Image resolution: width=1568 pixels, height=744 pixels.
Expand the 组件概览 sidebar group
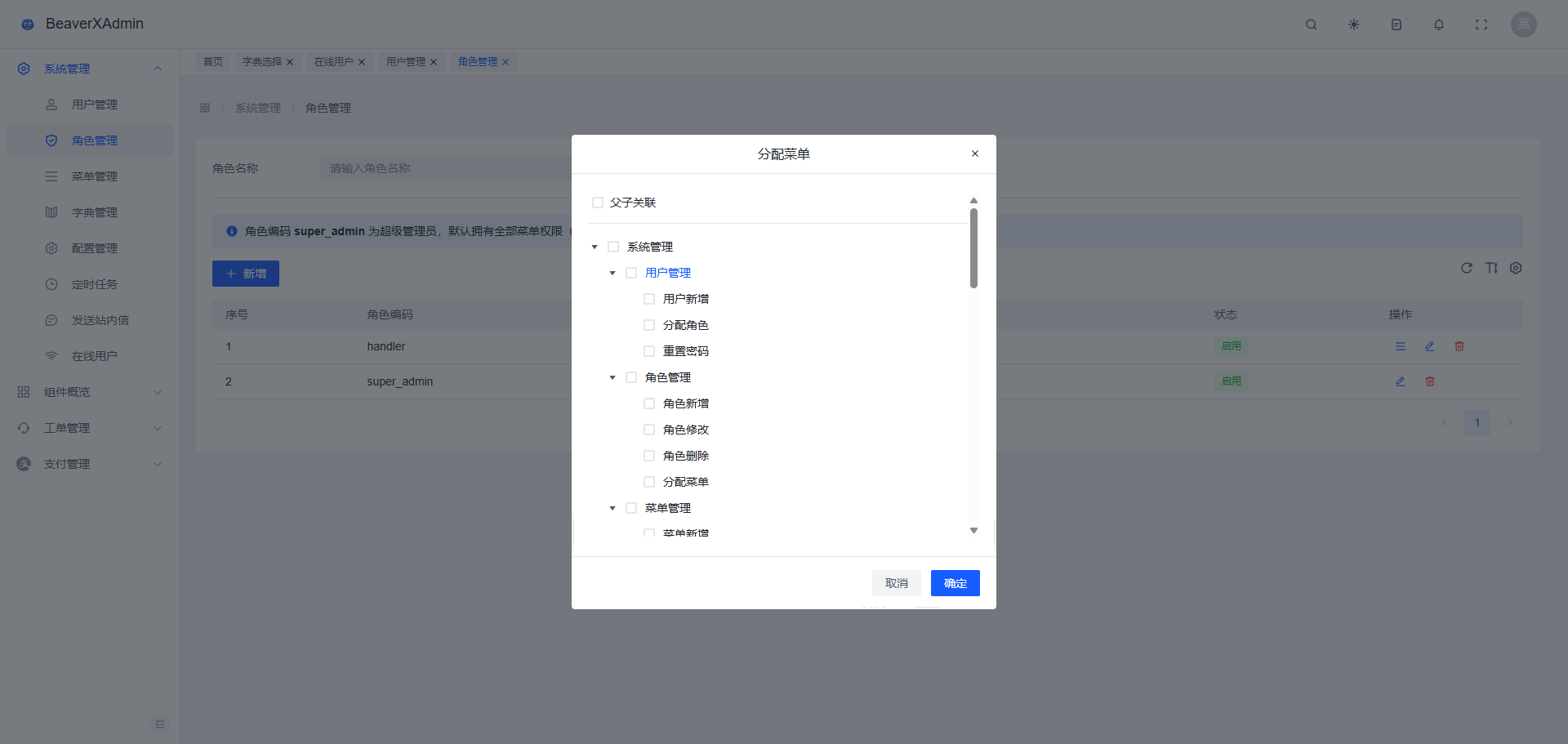point(90,392)
